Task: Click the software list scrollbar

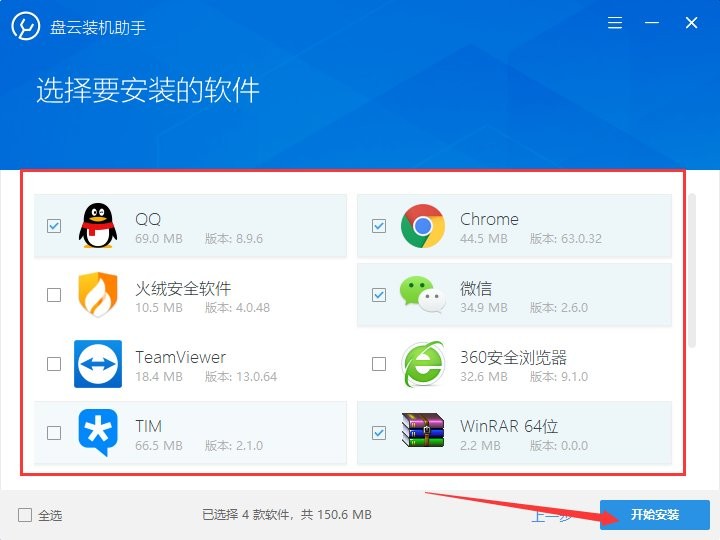Action: click(x=692, y=271)
